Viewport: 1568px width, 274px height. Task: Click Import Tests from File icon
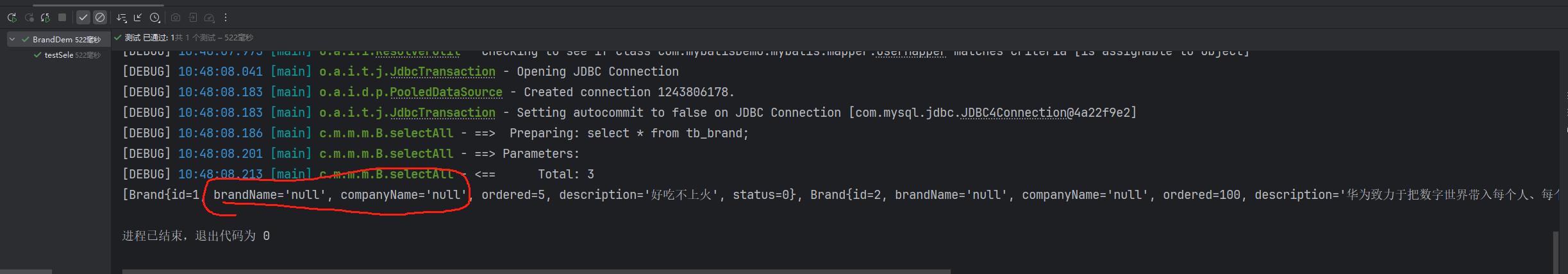(x=192, y=17)
